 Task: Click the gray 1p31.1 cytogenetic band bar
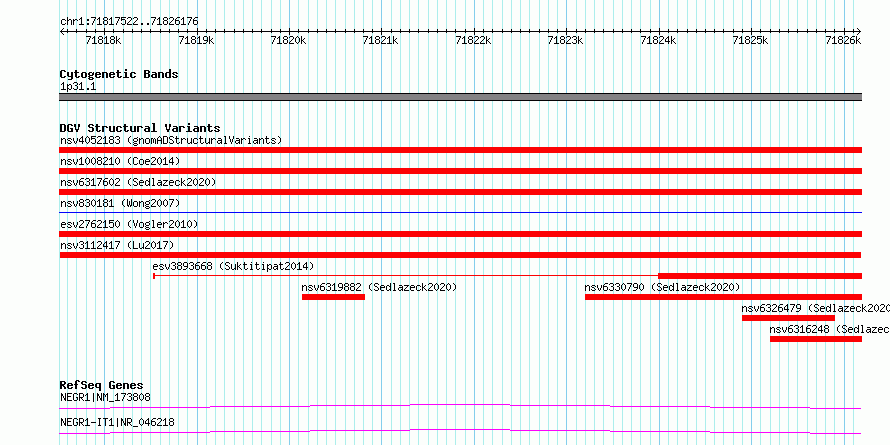460,97
